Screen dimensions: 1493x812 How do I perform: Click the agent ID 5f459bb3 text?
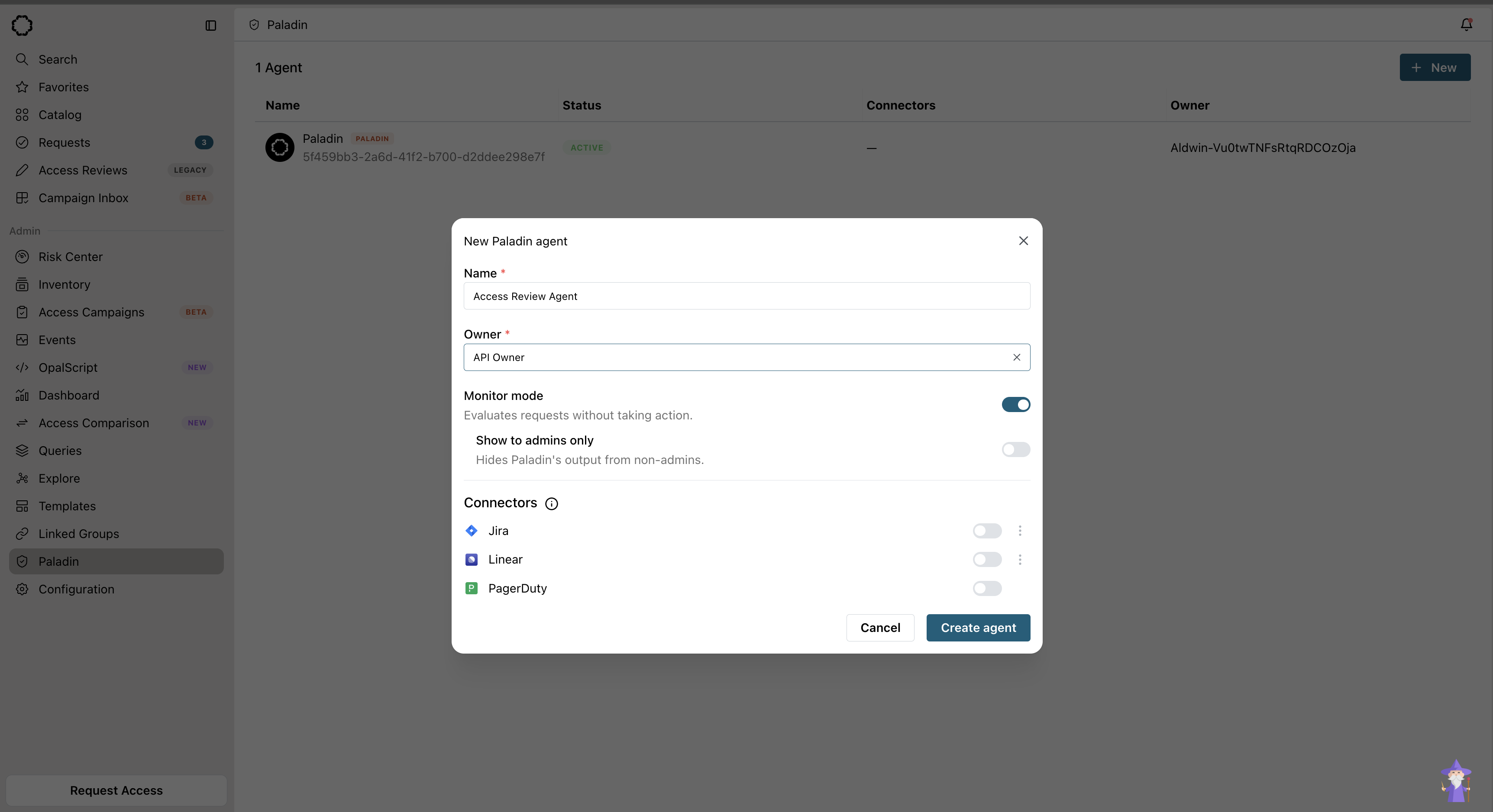423,157
